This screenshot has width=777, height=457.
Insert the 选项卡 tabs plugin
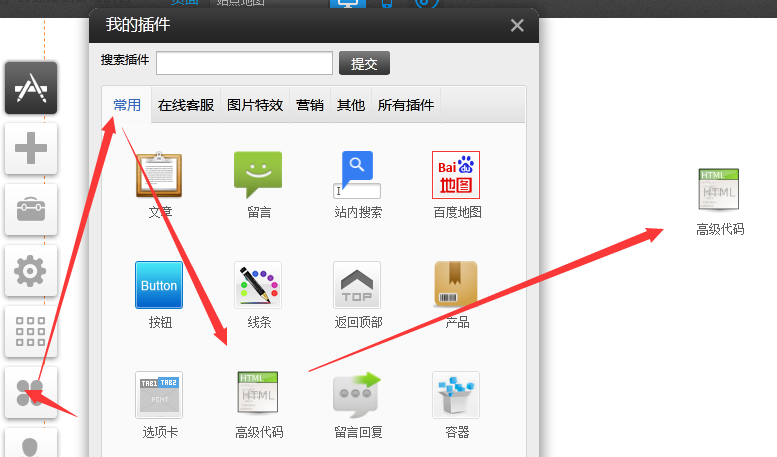tap(159, 396)
